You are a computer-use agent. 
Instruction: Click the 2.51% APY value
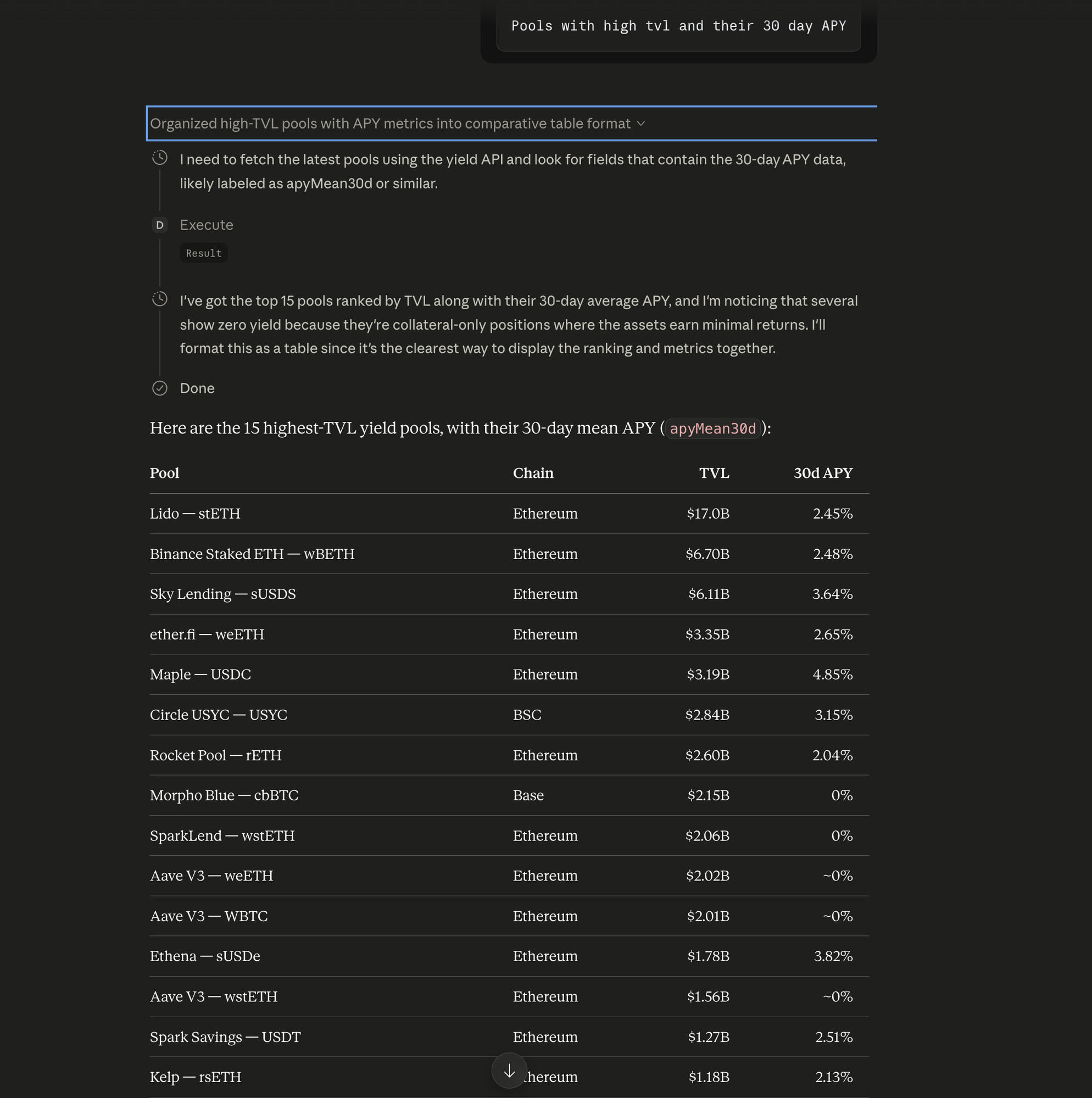pos(834,1036)
